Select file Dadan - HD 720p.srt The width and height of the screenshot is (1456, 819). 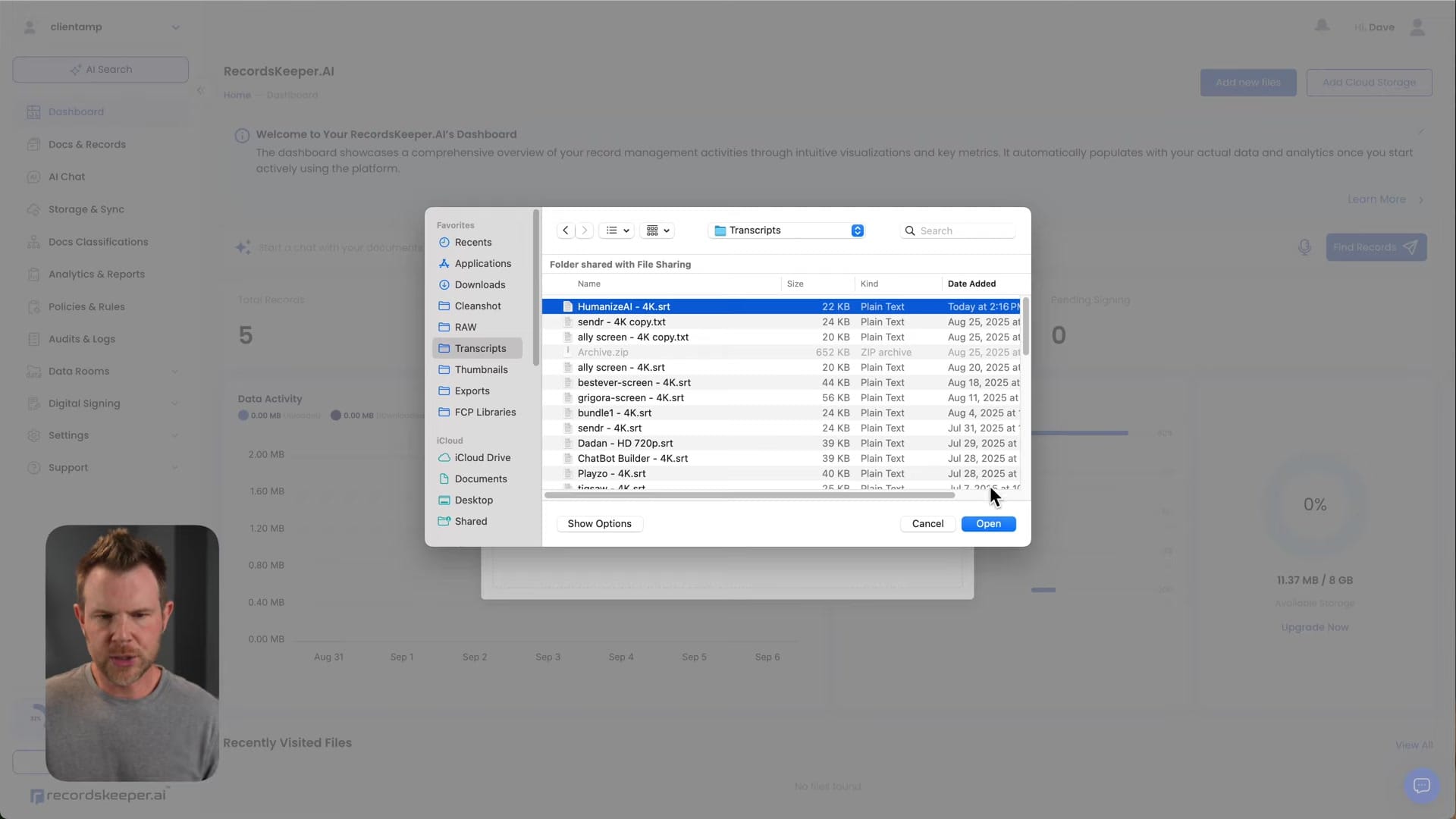tap(781, 444)
